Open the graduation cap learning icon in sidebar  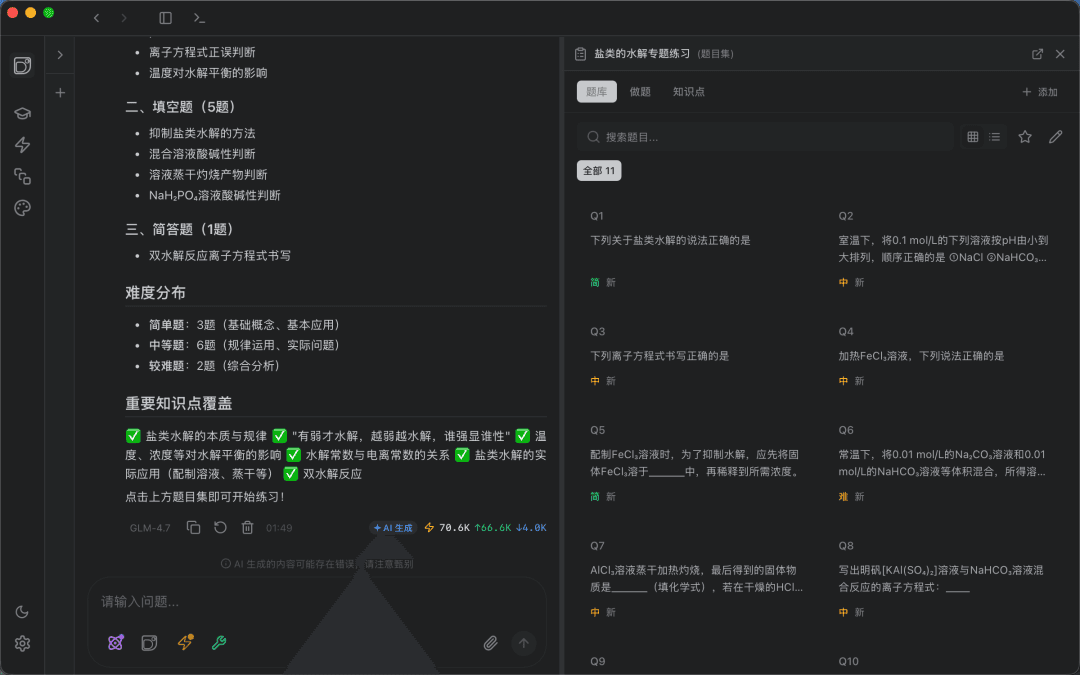(x=22, y=113)
